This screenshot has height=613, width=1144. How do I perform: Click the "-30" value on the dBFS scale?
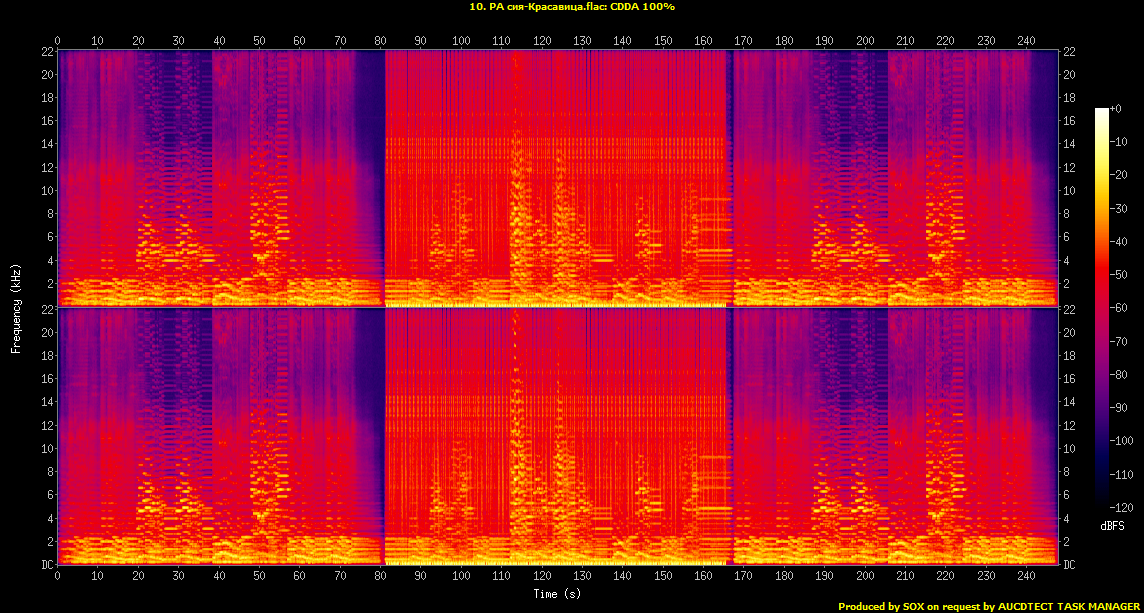1118,208
